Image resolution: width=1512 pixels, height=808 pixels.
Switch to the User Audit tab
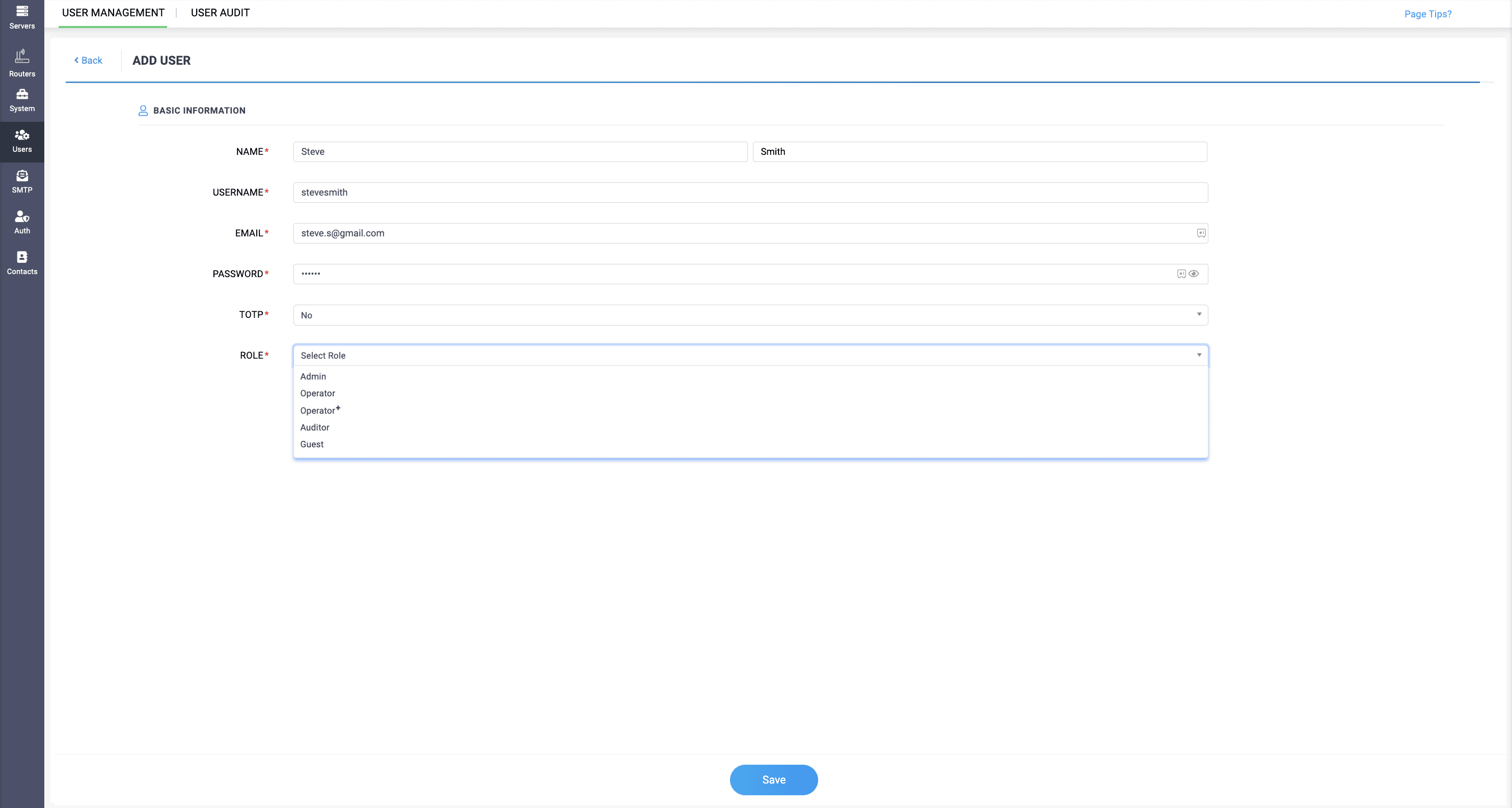[220, 13]
